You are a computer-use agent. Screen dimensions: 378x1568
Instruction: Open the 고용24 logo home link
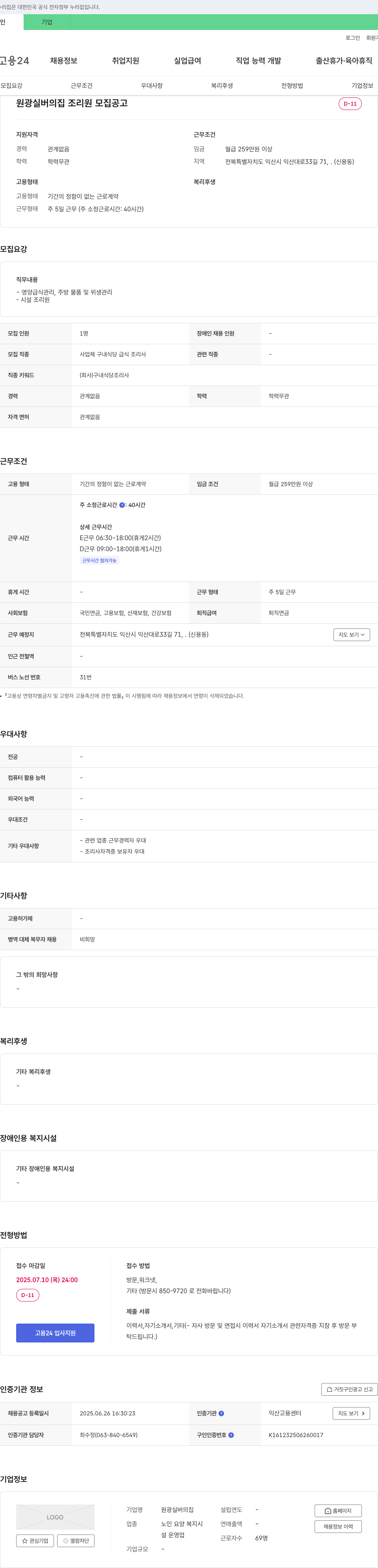click(x=14, y=61)
